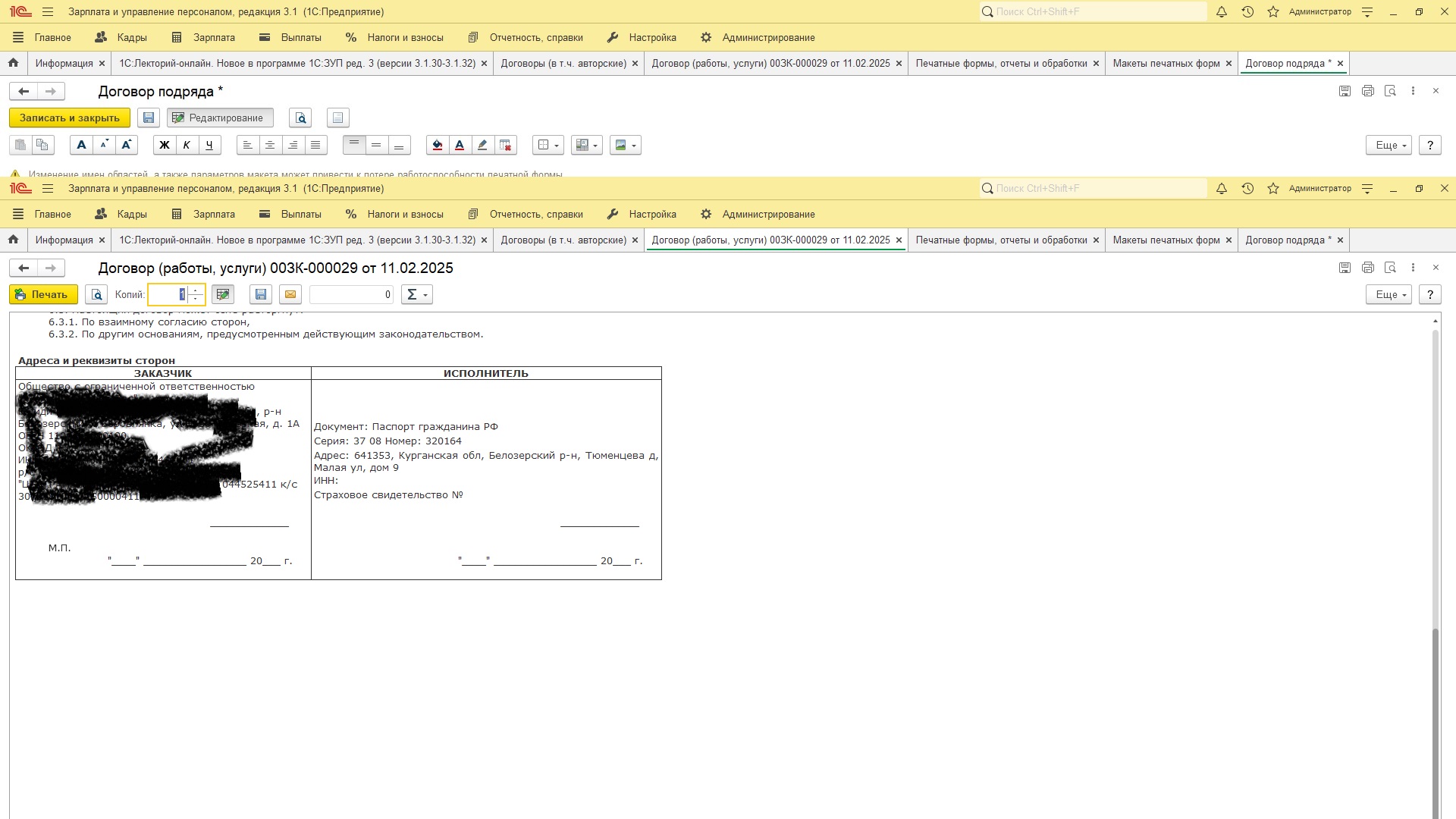Toggle italic К formatting button

[x=187, y=145]
